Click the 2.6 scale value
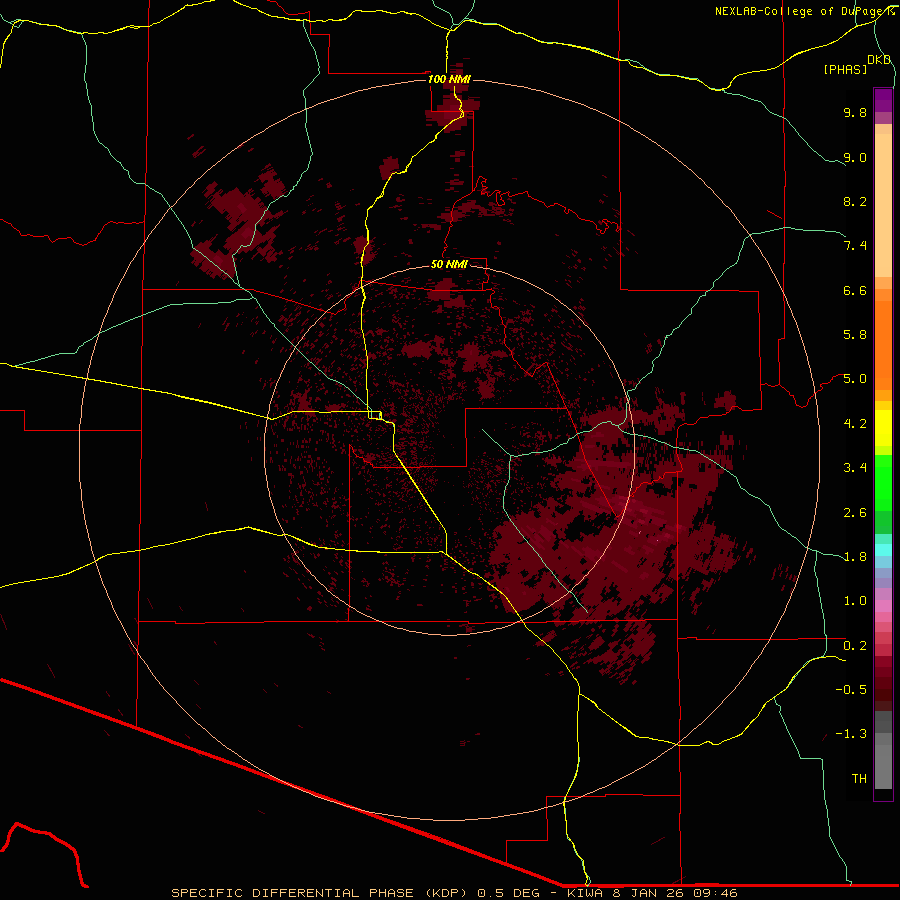 [855, 513]
